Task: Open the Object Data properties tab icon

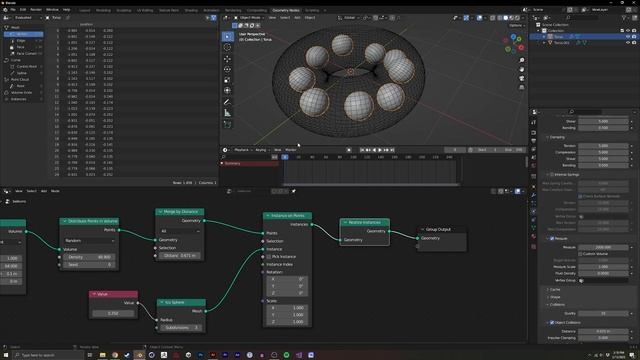Action: (x=534, y=228)
